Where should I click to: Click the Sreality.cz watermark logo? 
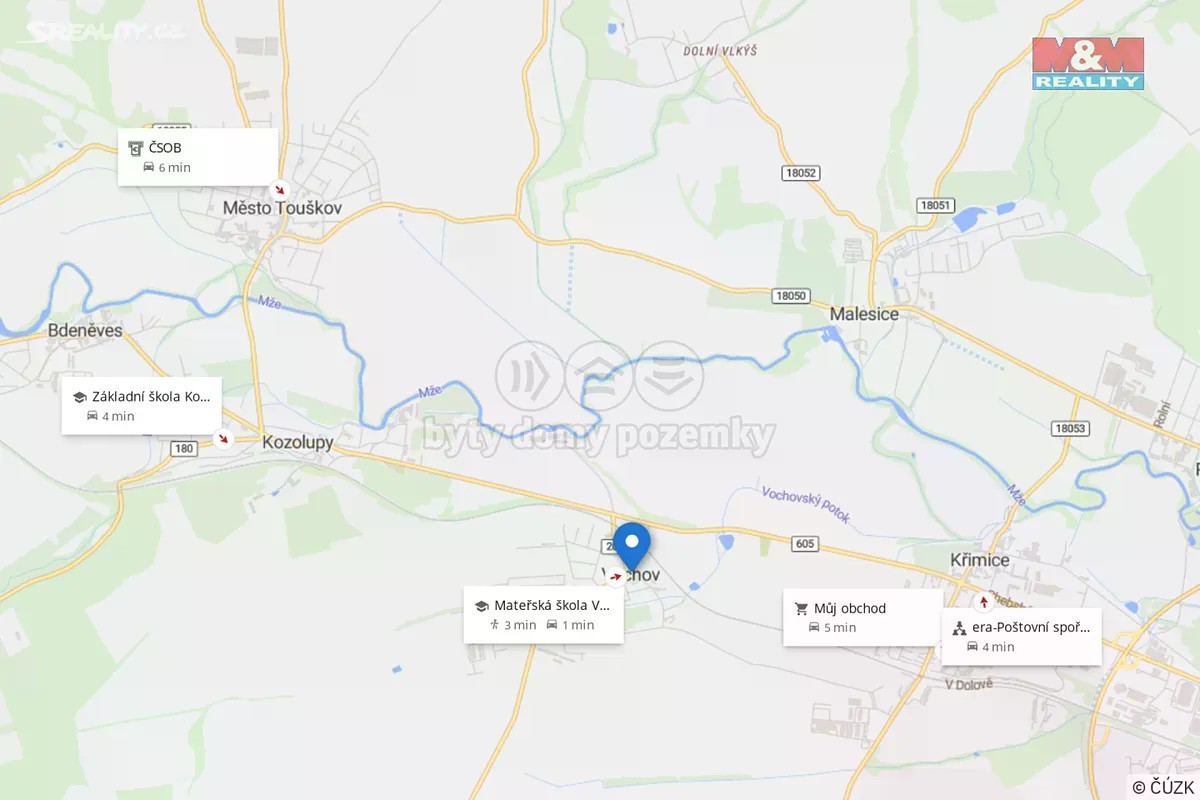point(103,31)
